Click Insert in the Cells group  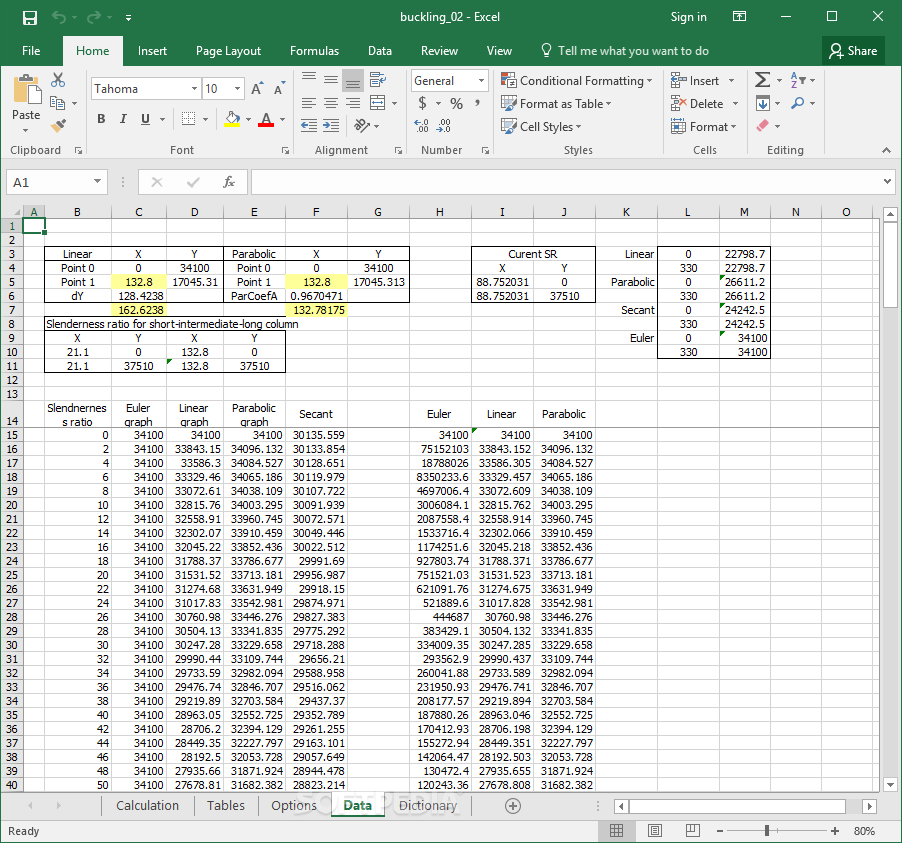click(x=702, y=81)
